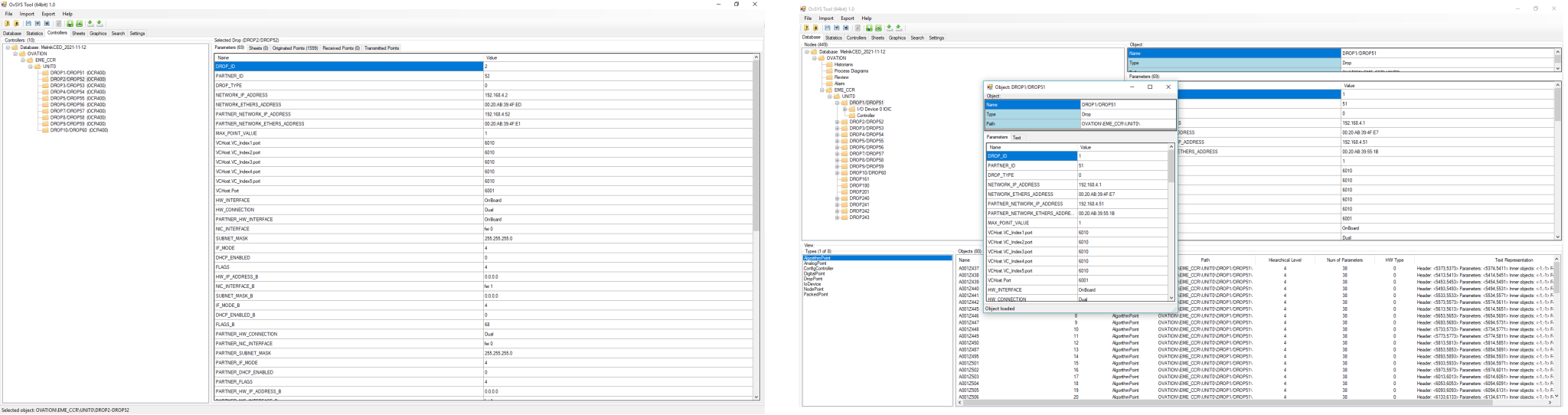
Task: Click first green icon in right window toolbar
Action: 869,28
